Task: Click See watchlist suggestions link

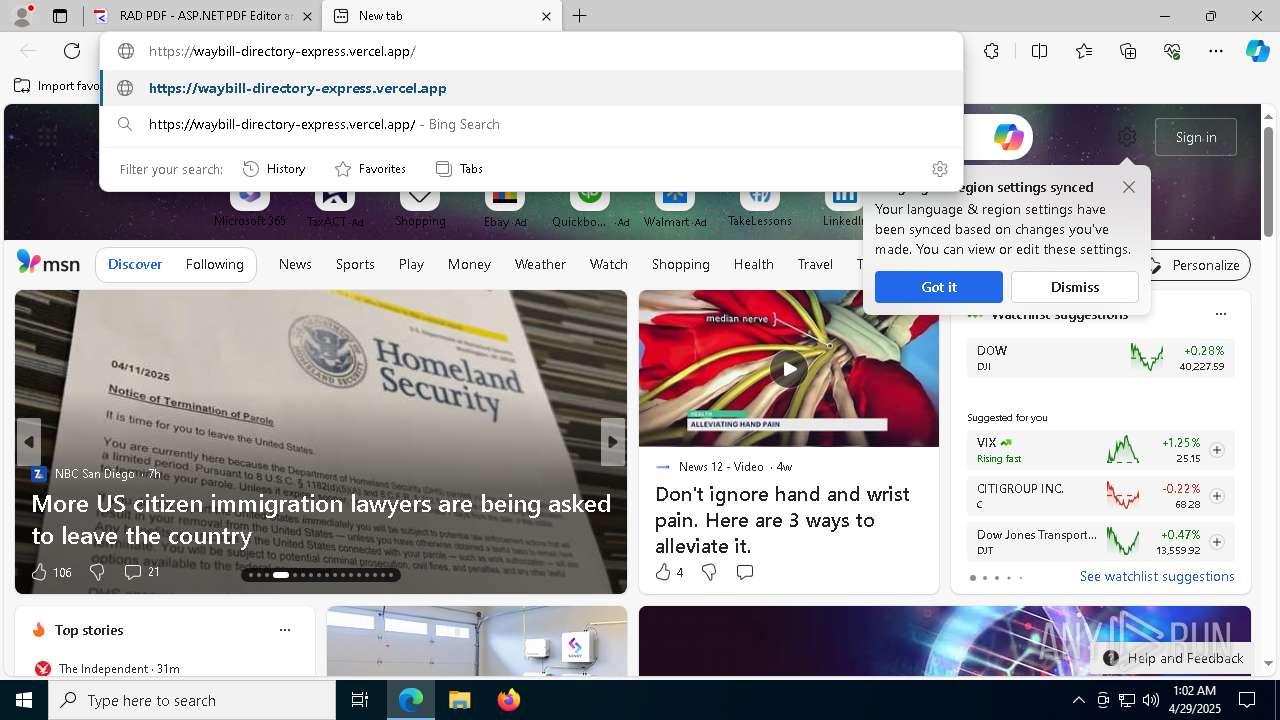Action: click(x=1157, y=576)
